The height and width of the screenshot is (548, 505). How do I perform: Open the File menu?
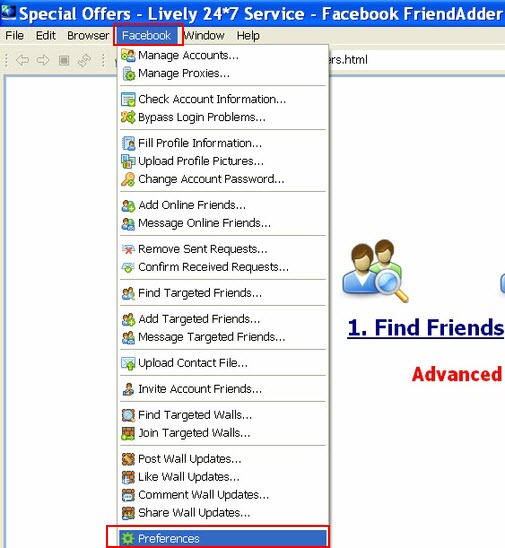coord(15,35)
